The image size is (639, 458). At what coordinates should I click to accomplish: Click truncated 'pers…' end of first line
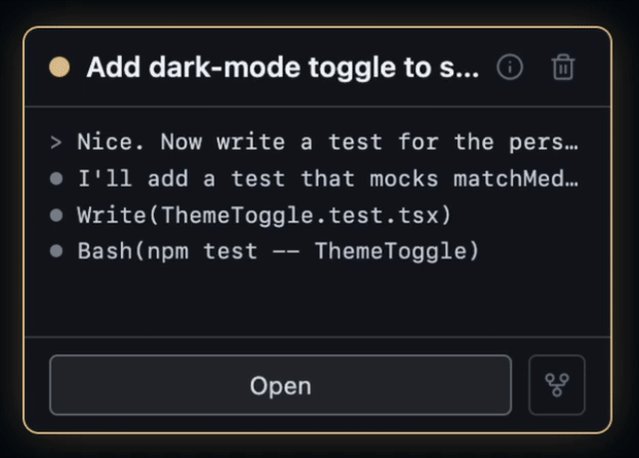pyautogui.click(x=544, y=143)
